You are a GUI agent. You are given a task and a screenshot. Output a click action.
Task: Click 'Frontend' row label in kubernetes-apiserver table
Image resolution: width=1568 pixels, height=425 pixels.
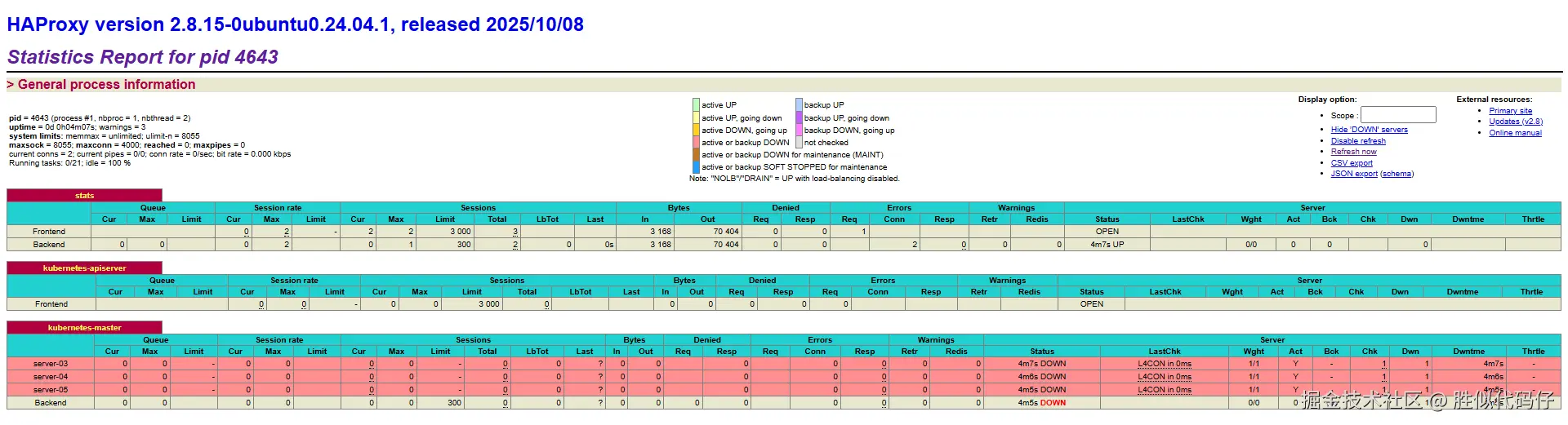pos(51,304)
